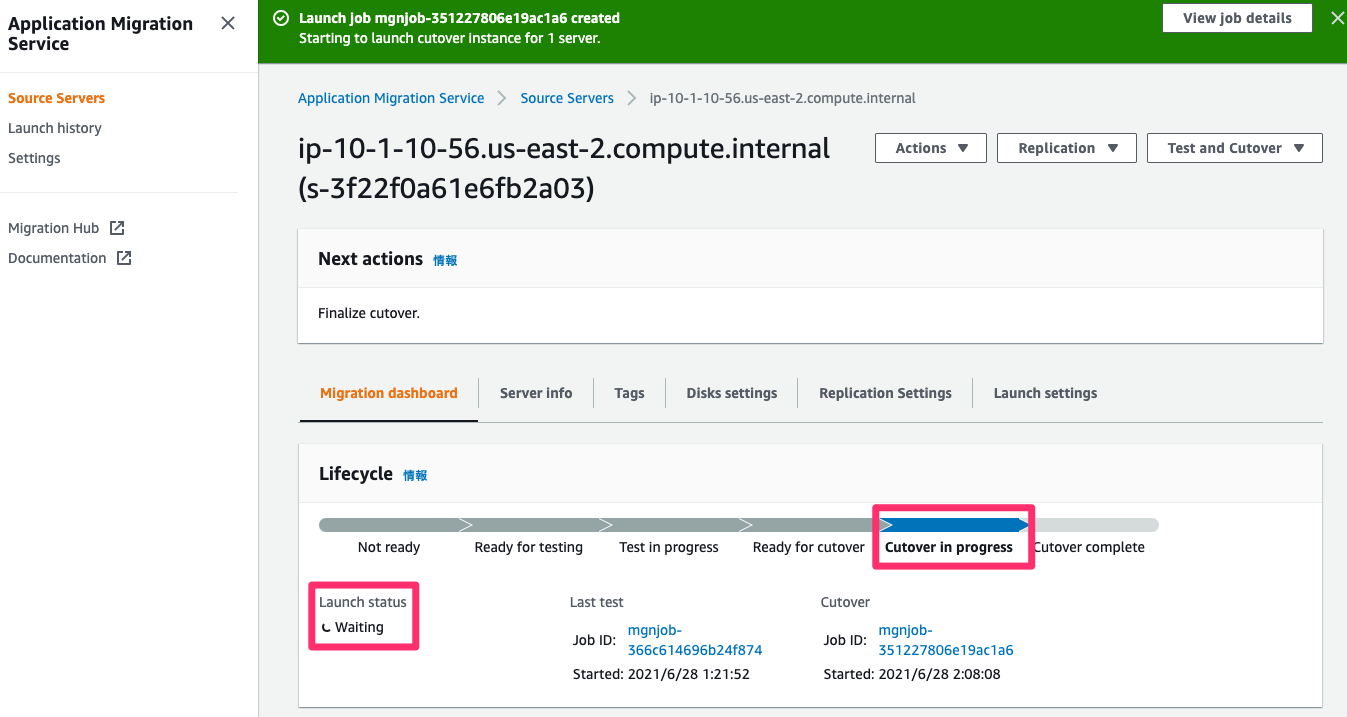Click the ip-10-1-10-56 breadcrumb text
Screen dimensions: 1347x717
click(x=783, y=98)
